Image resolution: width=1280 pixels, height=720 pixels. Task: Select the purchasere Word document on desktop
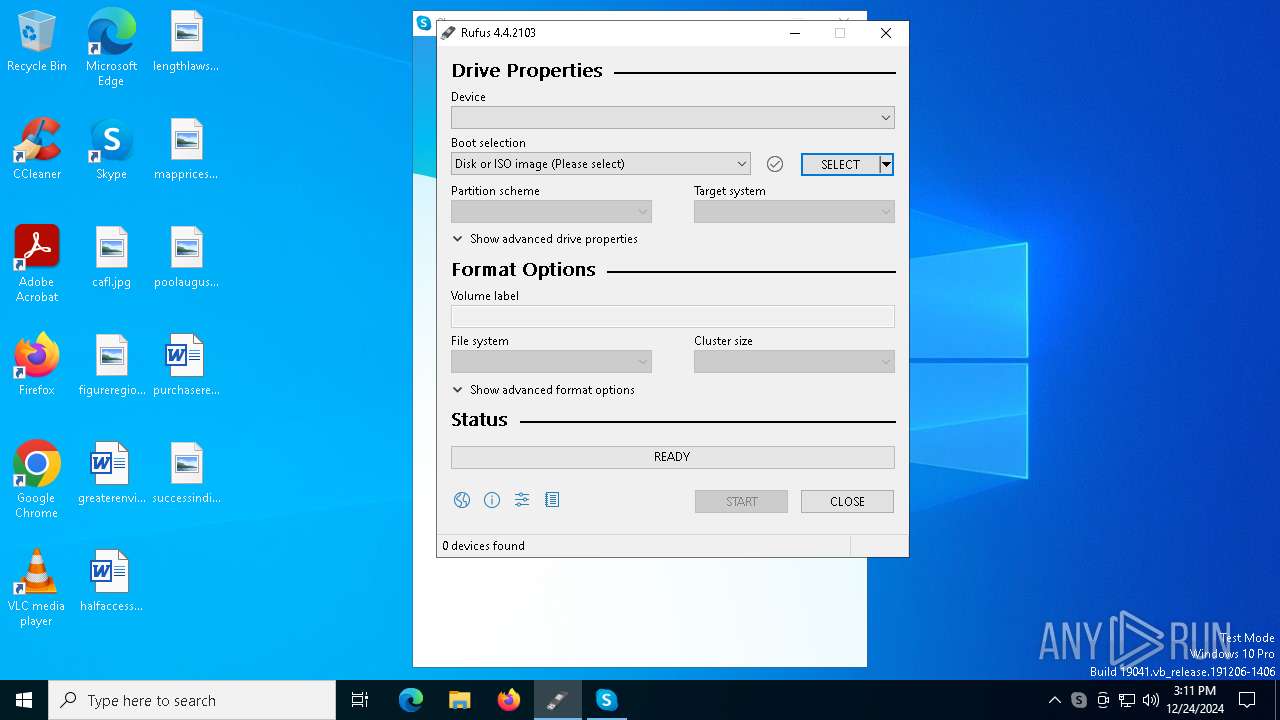186,366
